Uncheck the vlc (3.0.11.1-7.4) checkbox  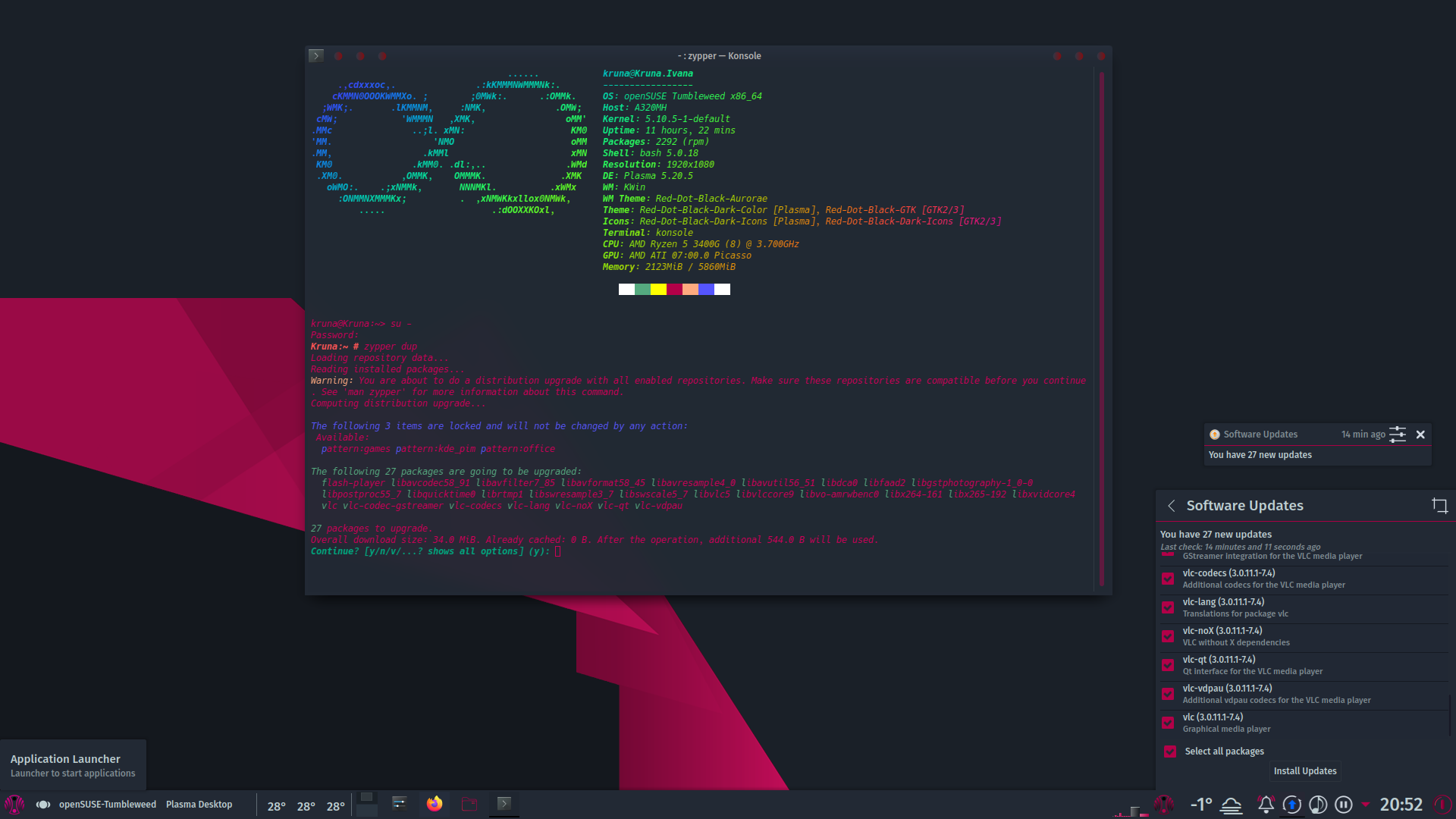click(1168, 723)
